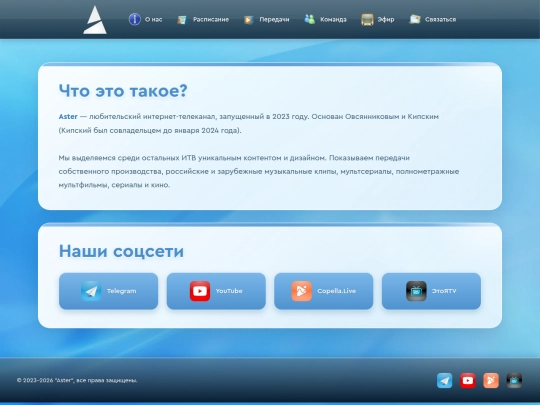Click the footer YouTube icon
The image size is (540, 405).
[x=468, y=381]
